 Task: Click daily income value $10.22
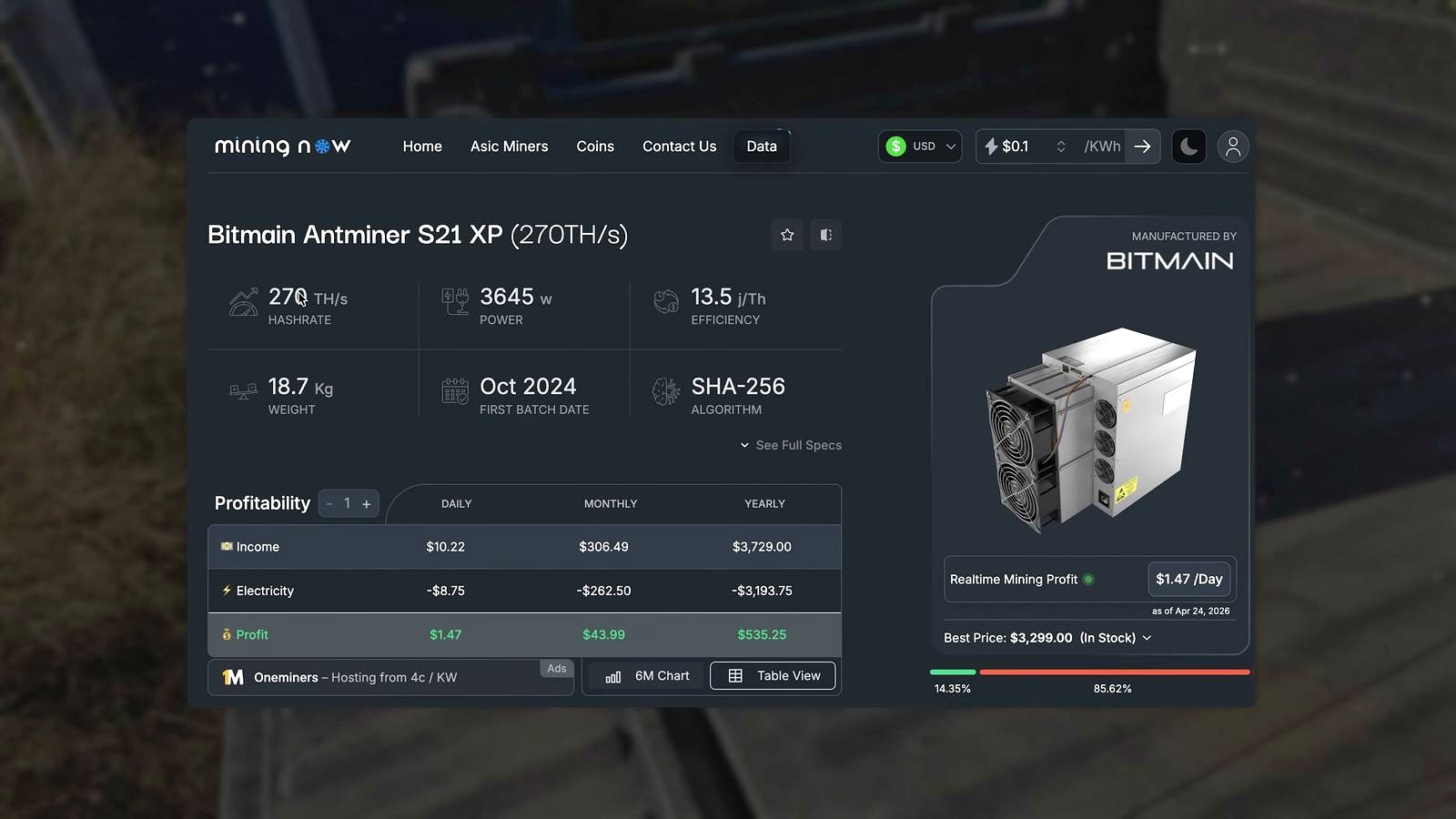(x=445, y=547)
